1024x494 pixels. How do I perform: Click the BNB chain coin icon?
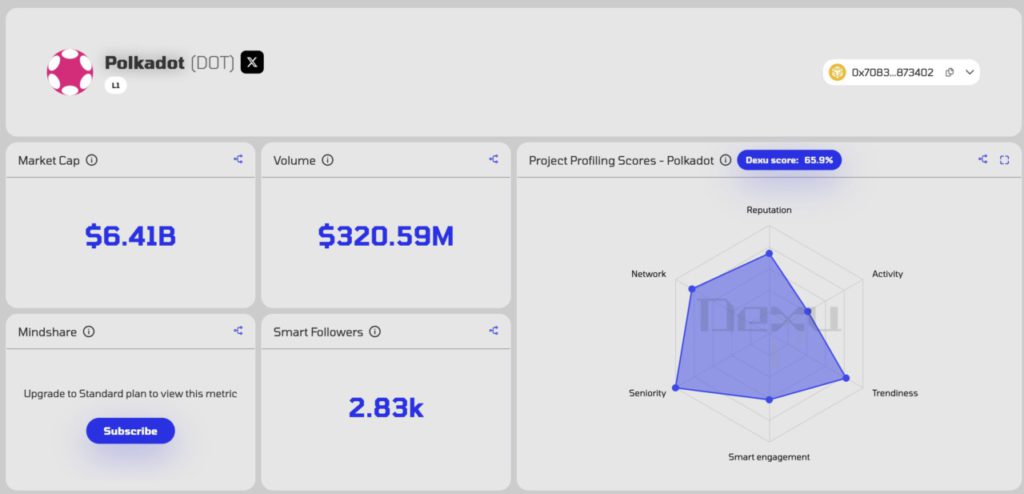(x=837, y=73)
